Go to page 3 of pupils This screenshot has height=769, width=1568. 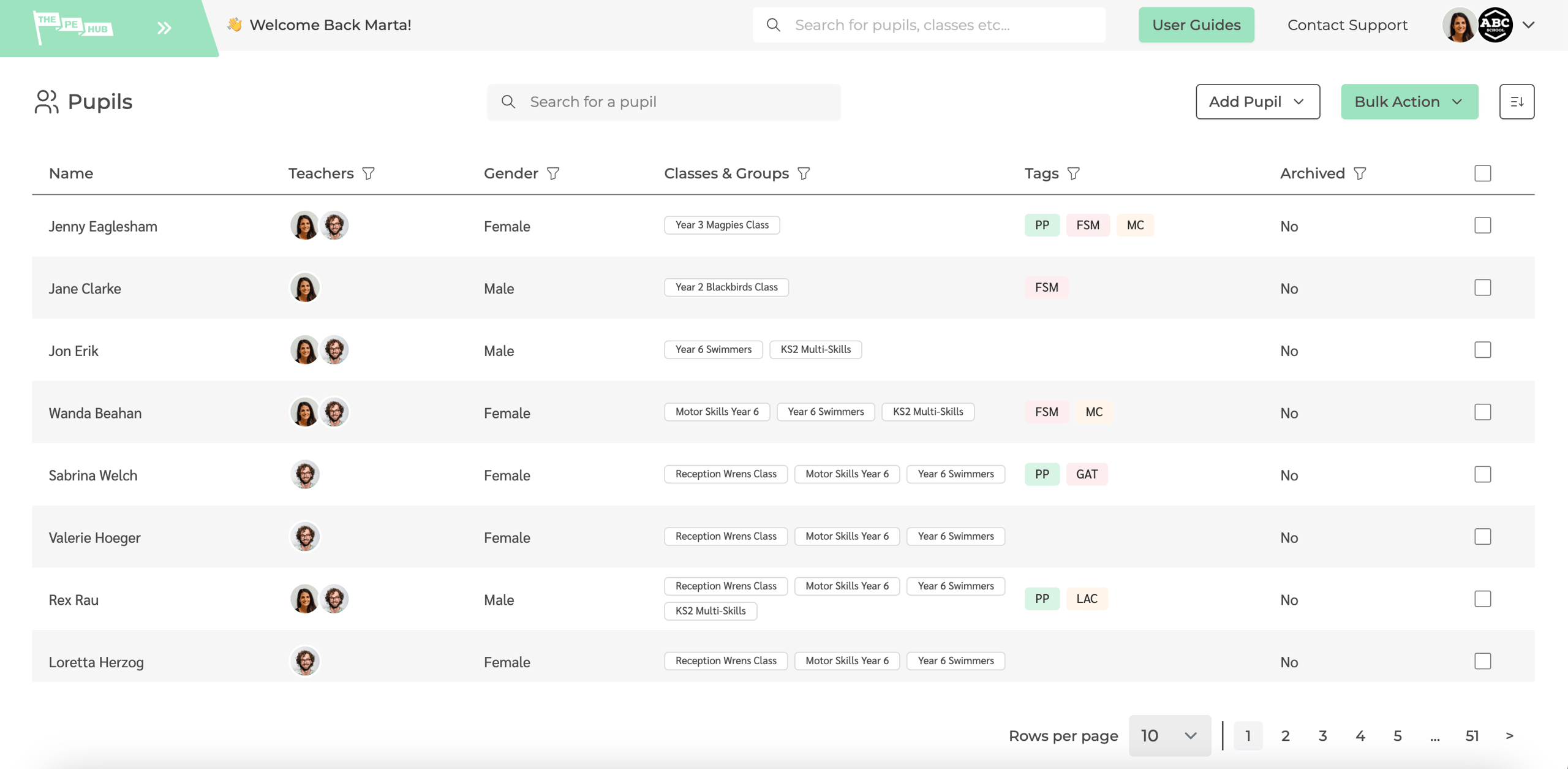[x=1322, y=735]
